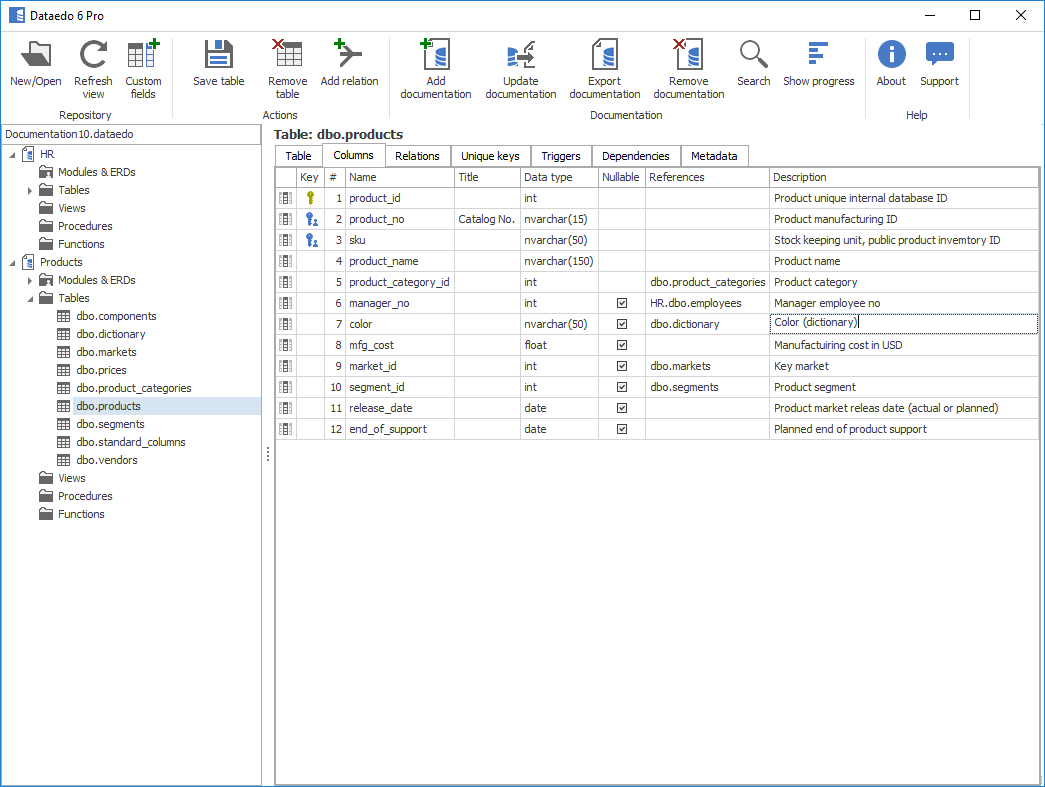Screen dimensions: 1045x787
Task: Uncheck Nullable for the mfg_cost column
Action: tap(622, 345)
